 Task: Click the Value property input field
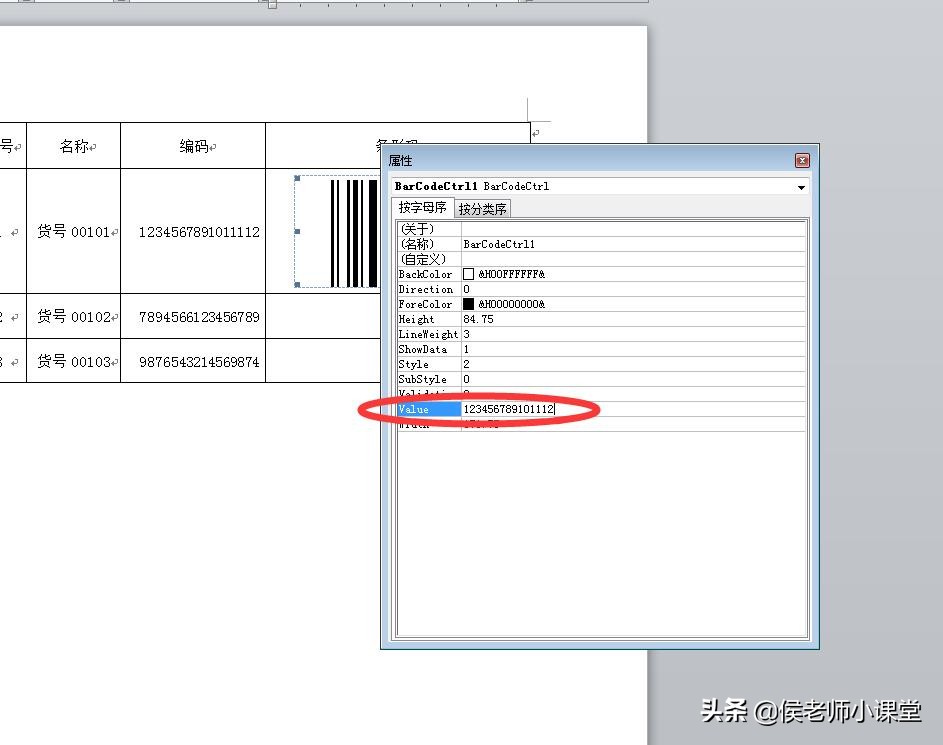[633, 409]
